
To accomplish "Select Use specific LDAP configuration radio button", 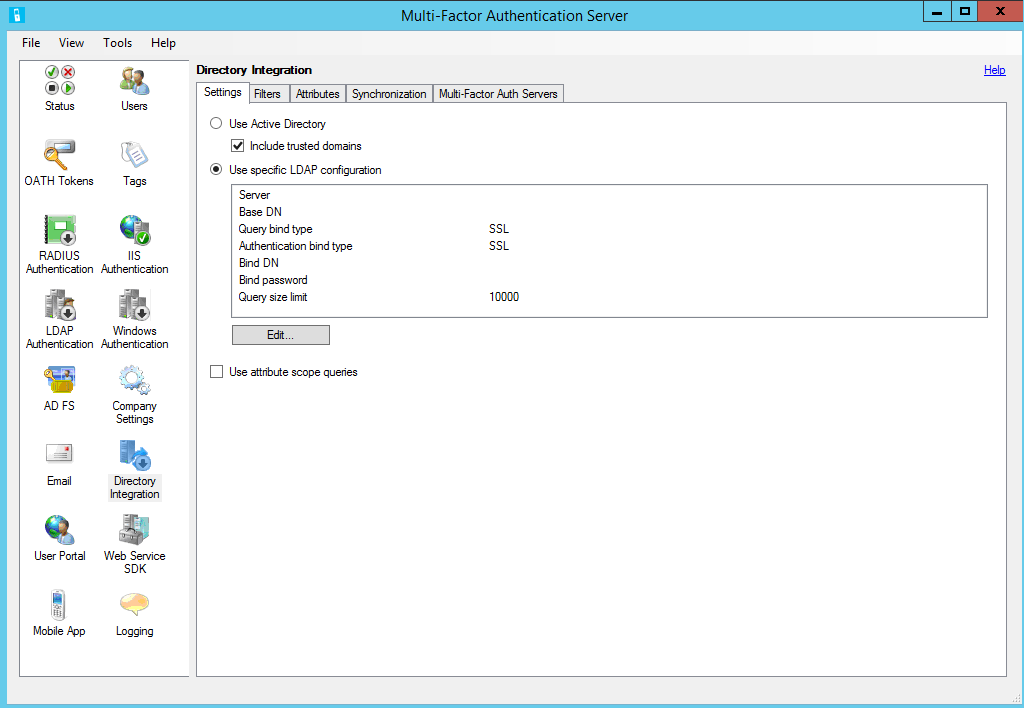I will [x=216, y=169].
